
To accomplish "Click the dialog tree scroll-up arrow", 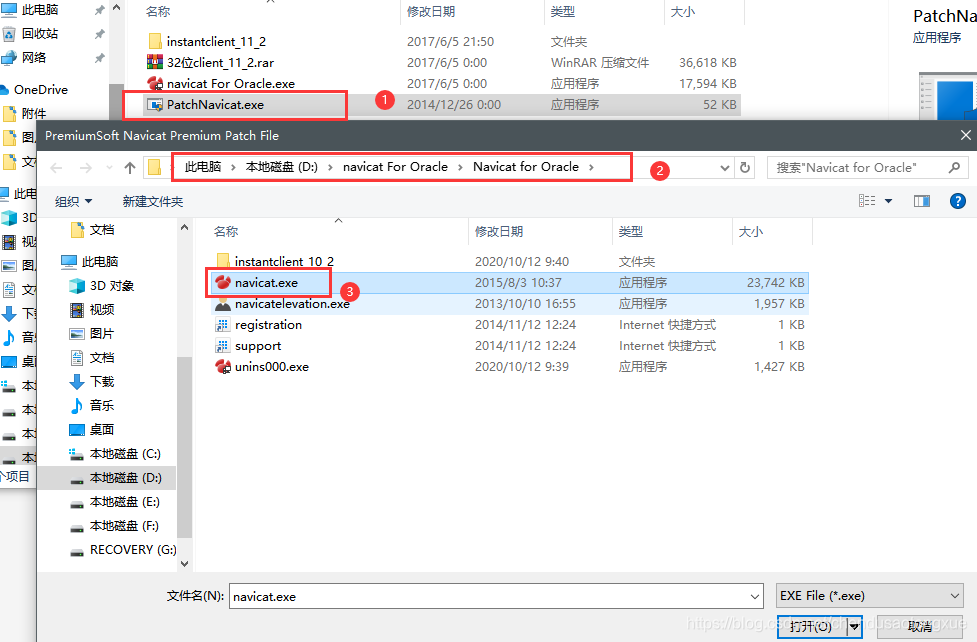I will point(184,228).
